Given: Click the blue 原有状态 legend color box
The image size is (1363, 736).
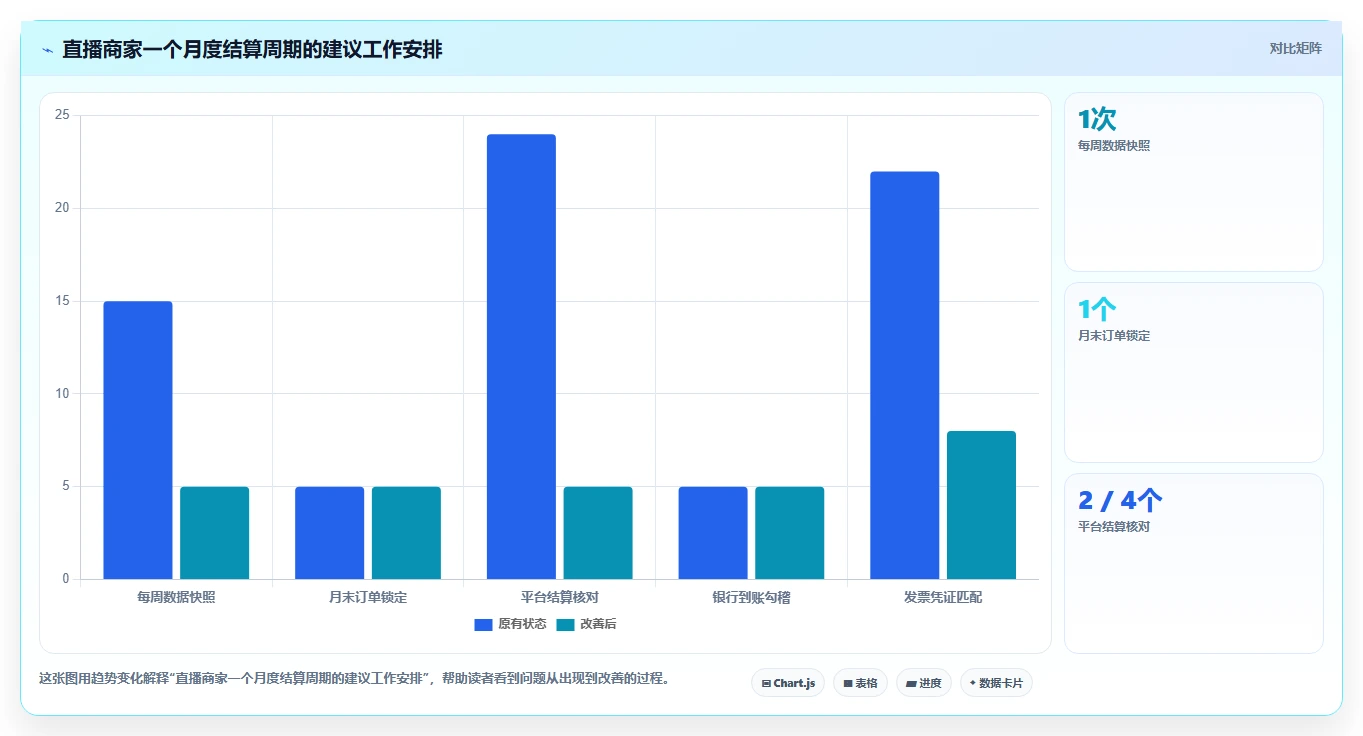Looking at the screenshot, I should pos(483,624).
